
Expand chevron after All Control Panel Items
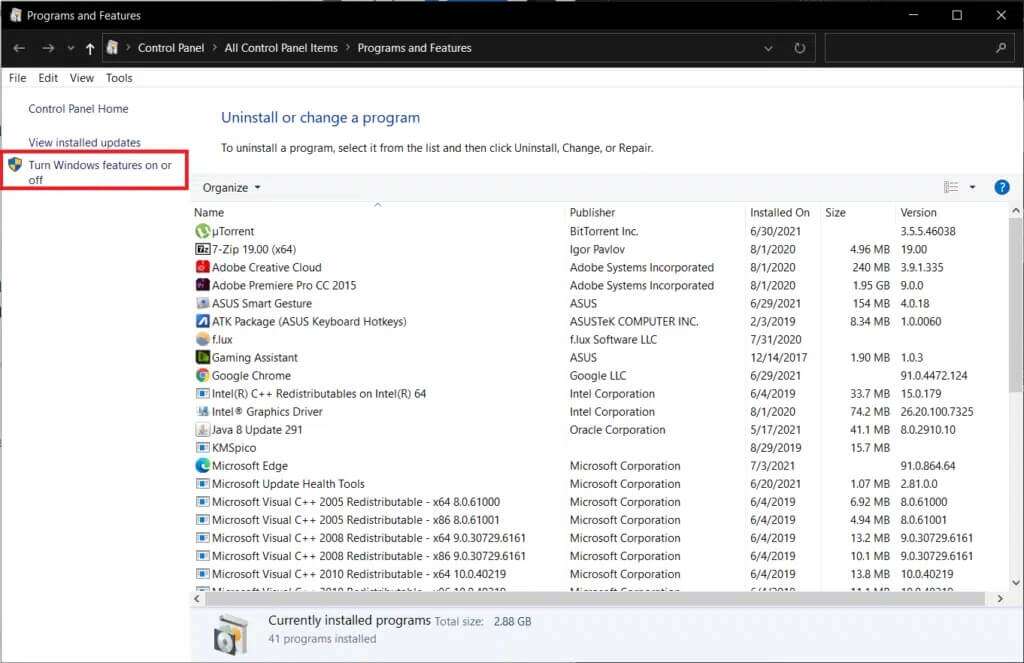coord(347,48)
